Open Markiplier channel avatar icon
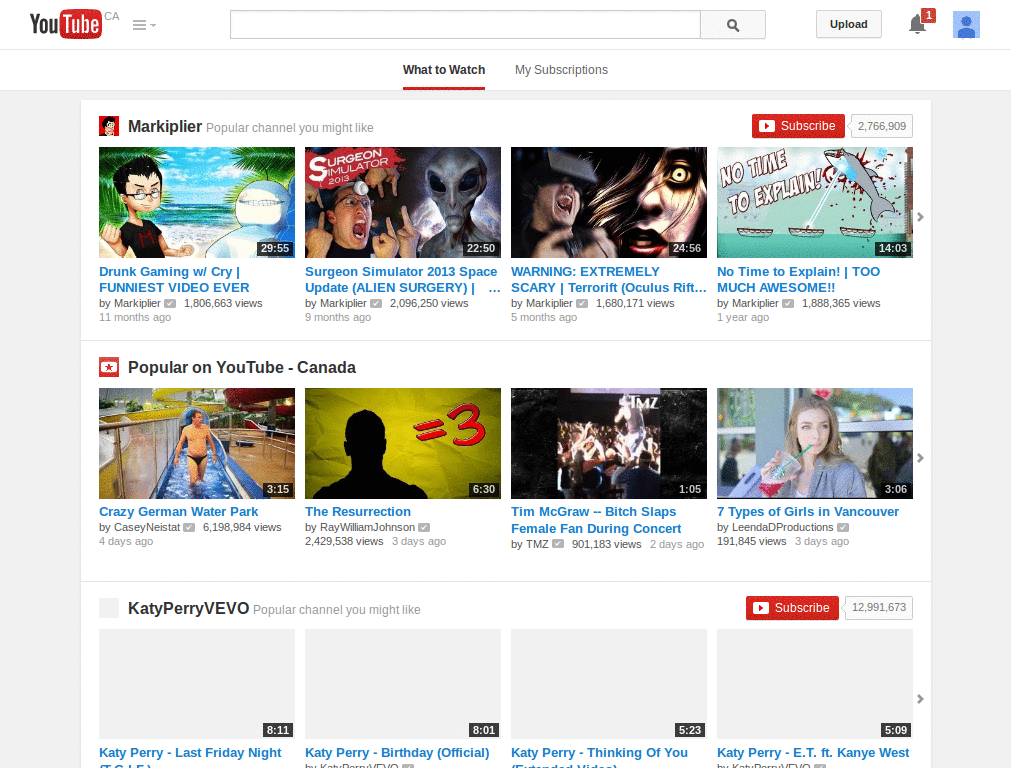The height and width of the screenshot is (768, 1024). pyautogui.click(x=109, y=126)
